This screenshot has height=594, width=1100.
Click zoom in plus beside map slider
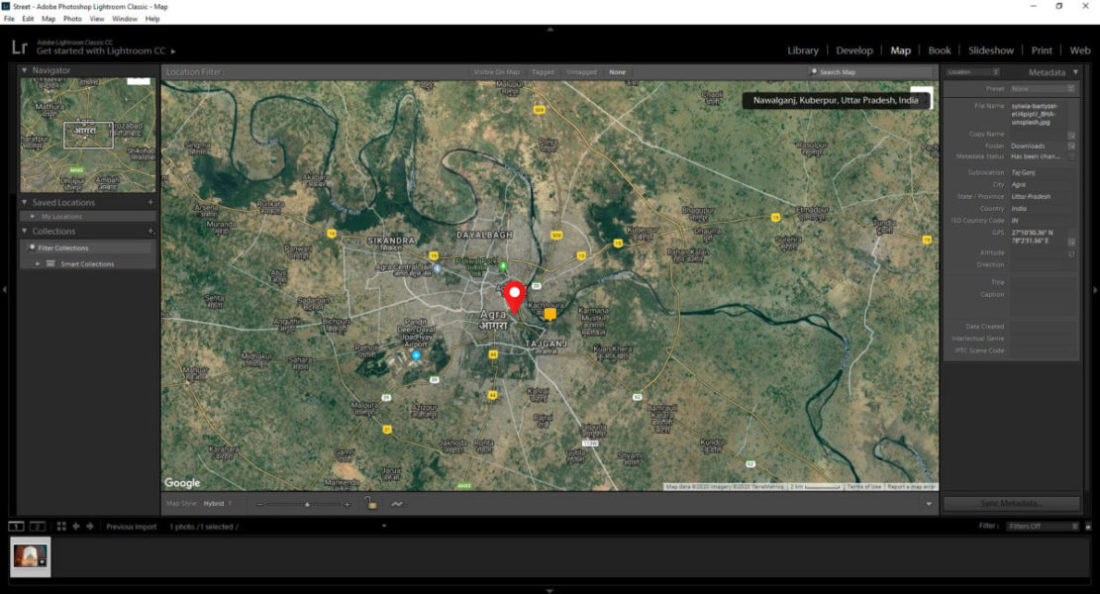(347, 504)
